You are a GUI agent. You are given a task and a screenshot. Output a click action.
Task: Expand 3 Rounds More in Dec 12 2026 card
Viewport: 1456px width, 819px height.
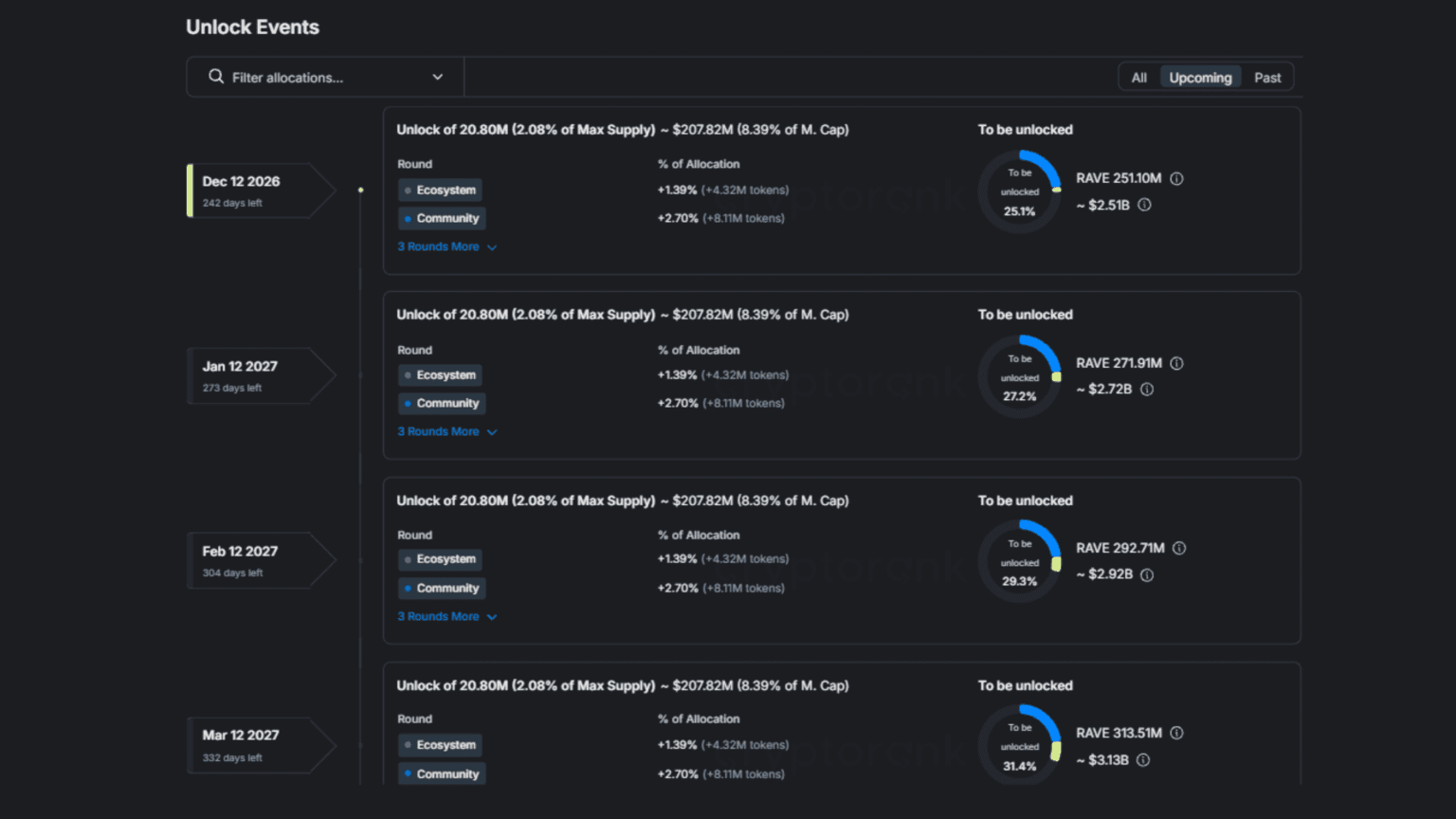click(446, 246)
